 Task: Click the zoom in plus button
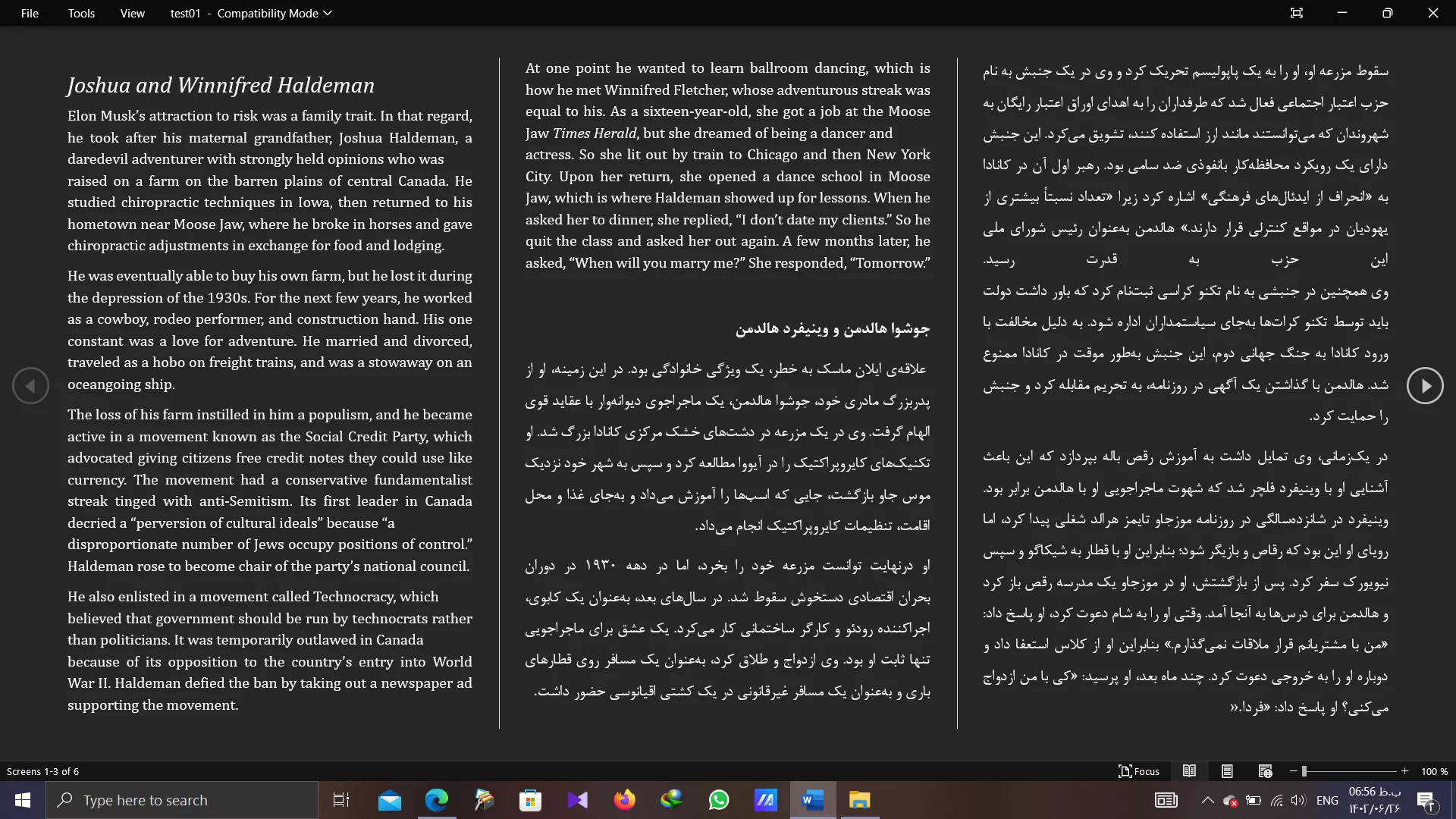[x=1404, y=771]
